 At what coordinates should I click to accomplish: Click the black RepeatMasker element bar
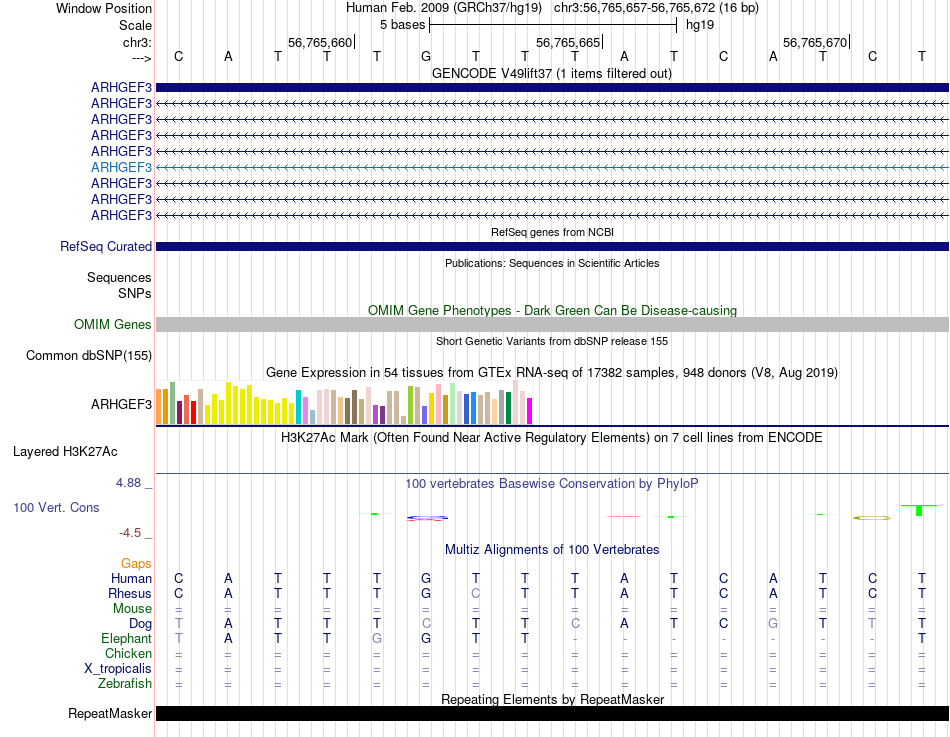(552, 713)
